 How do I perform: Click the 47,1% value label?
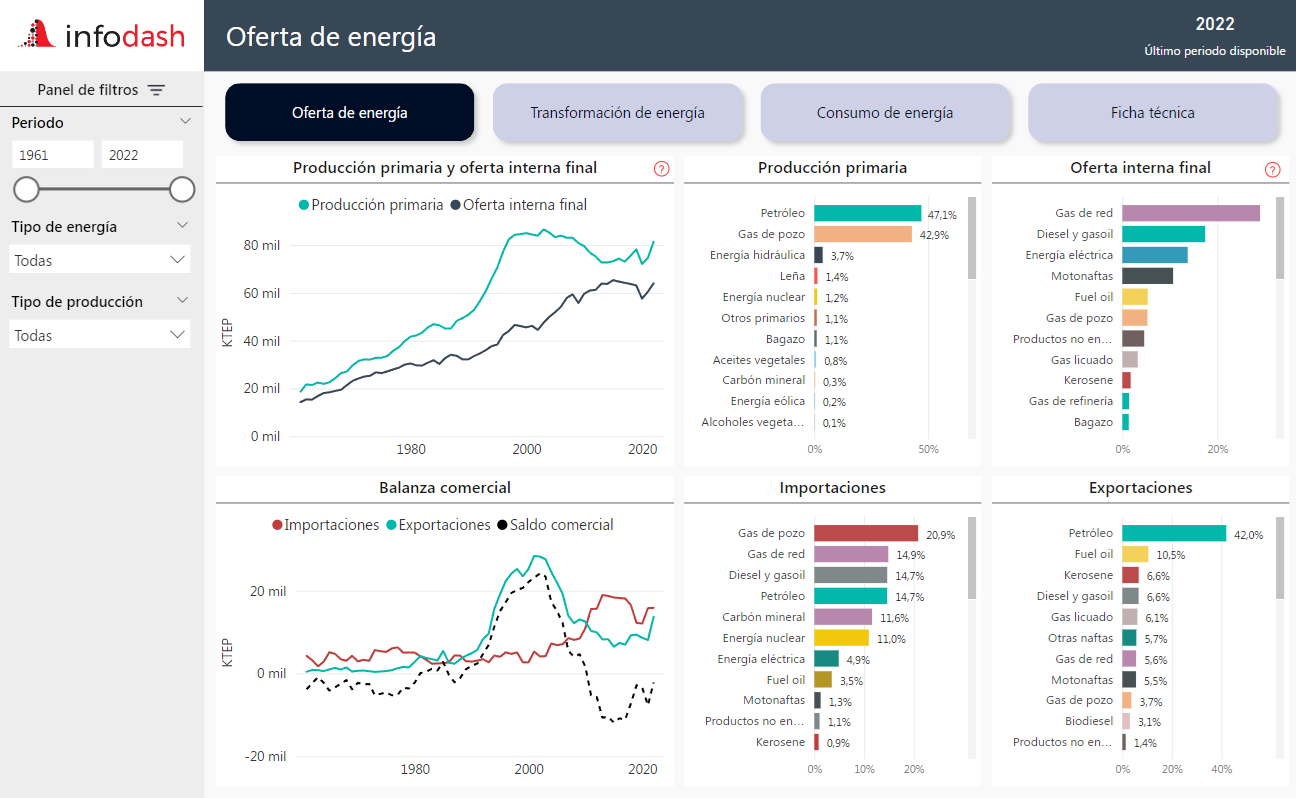click(942, 214)
